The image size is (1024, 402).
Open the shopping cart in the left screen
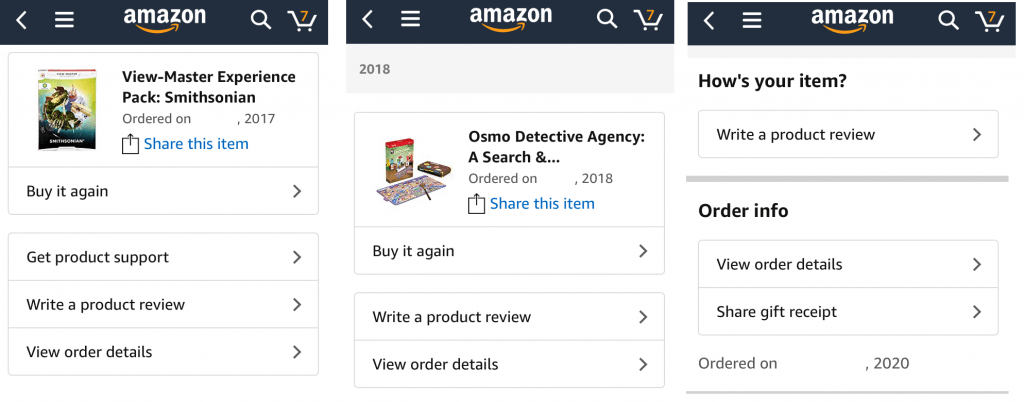click(x=301, y=20)
